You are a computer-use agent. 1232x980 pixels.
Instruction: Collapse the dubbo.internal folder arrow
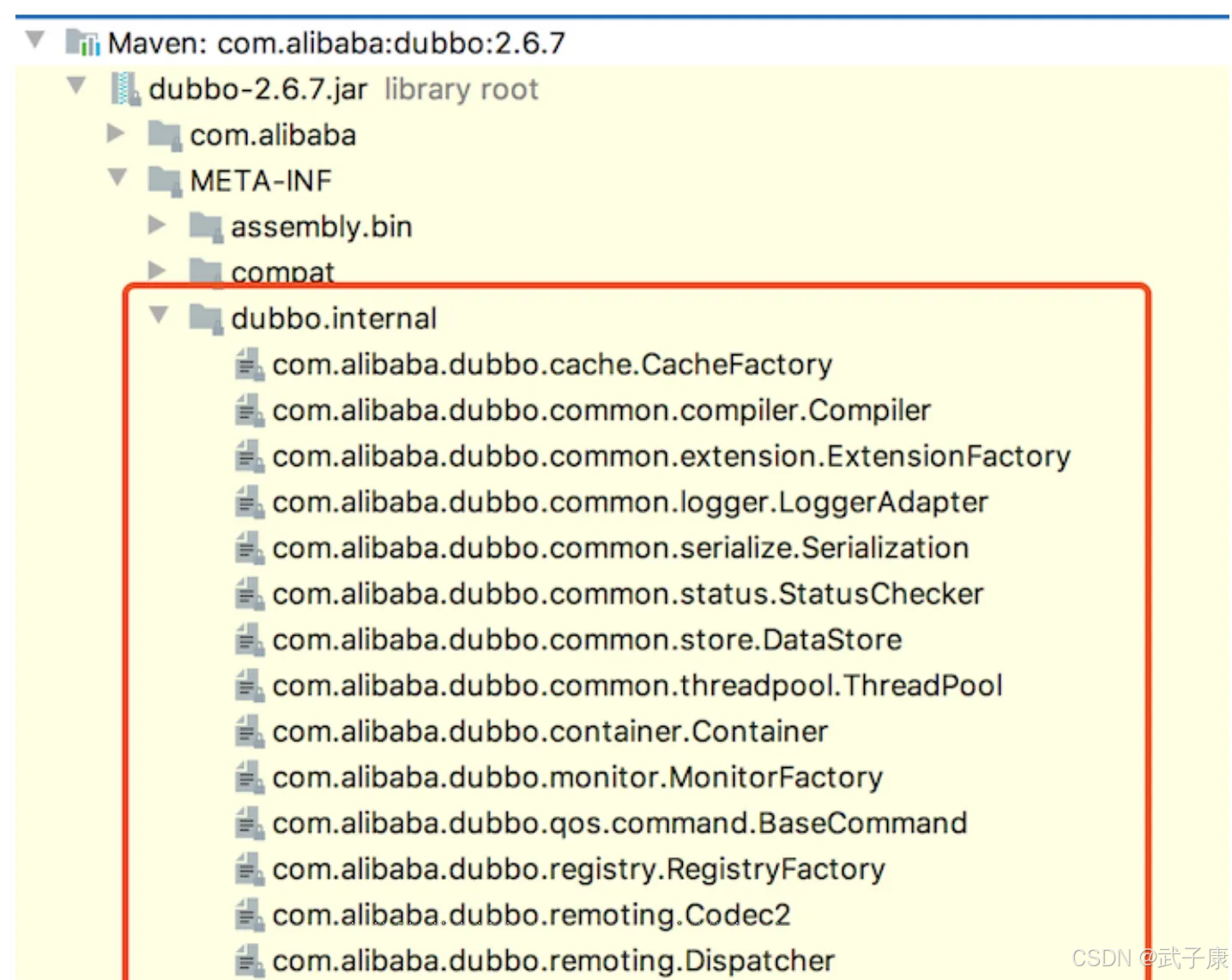(x=159, y=315)
